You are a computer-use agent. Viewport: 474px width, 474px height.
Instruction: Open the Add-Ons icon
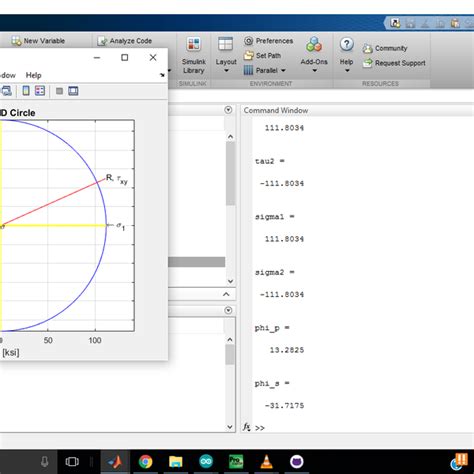point(314,45)
